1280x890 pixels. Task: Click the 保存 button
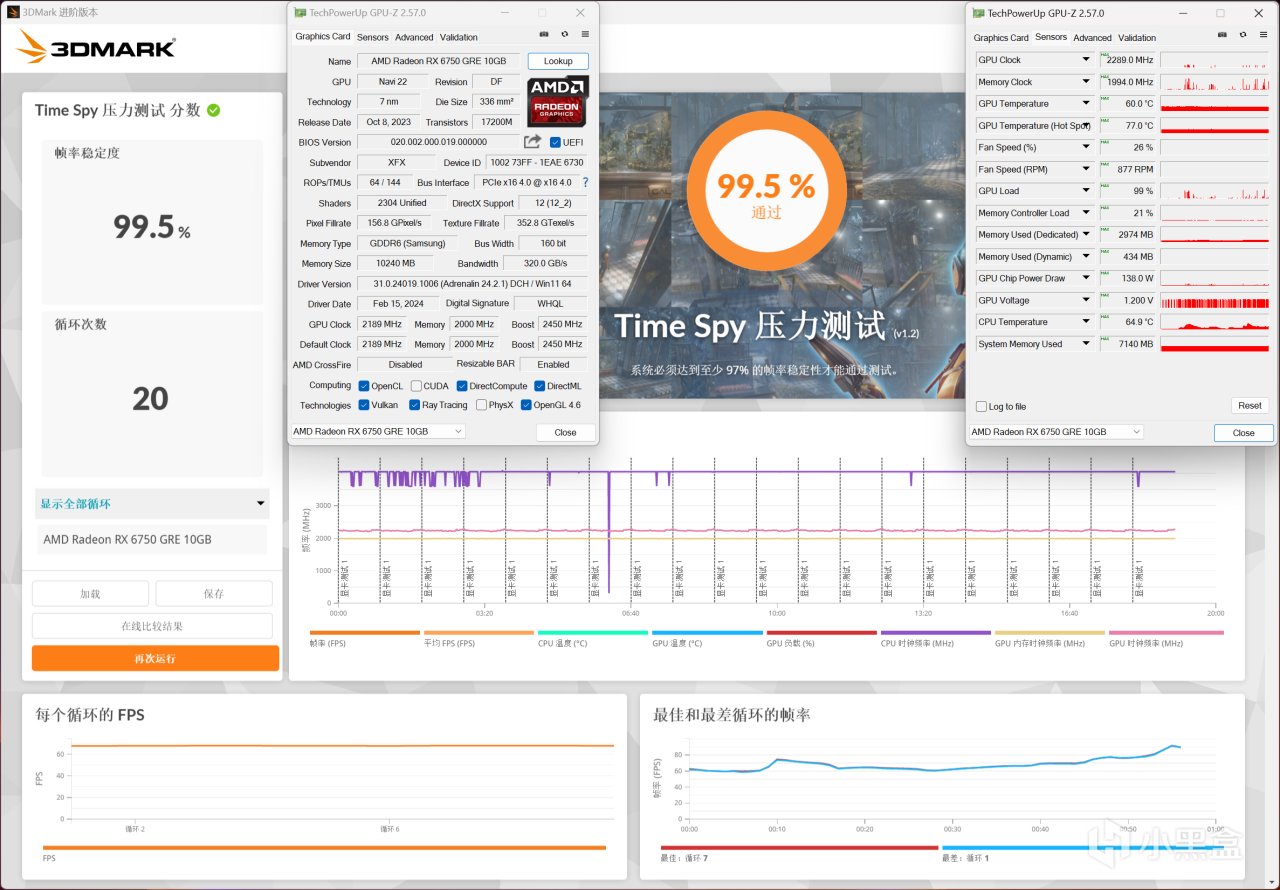[214, 593]
